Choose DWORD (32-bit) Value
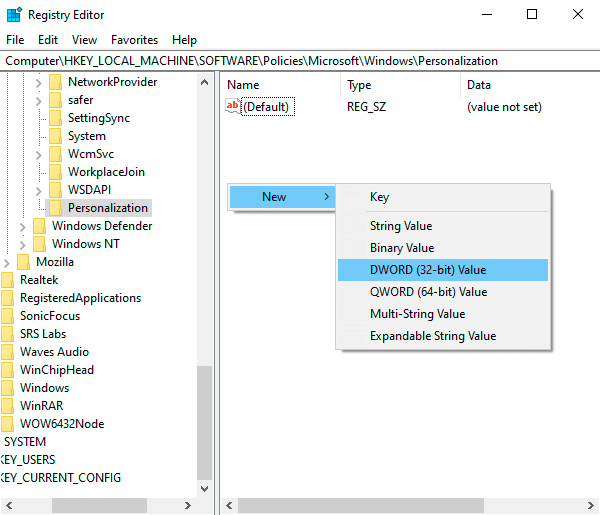Viewport: 600px width, 515px height. click(x=443, y=270)
